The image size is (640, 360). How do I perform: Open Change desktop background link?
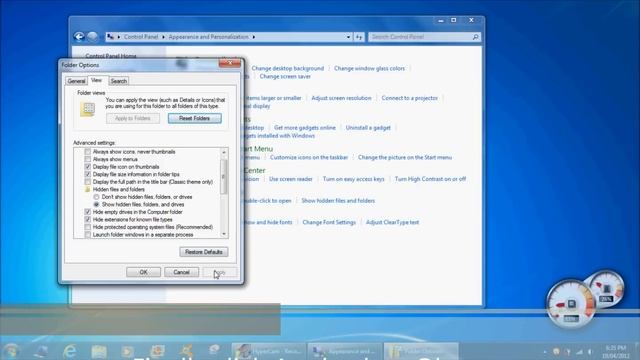click(288, 69)
